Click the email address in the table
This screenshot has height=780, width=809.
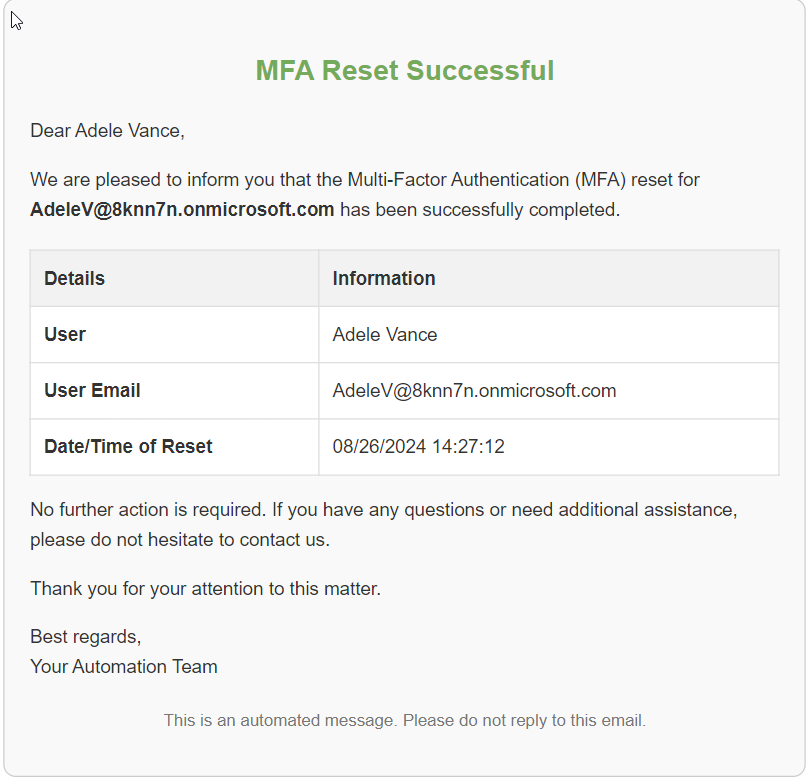[x=474, y=391]
